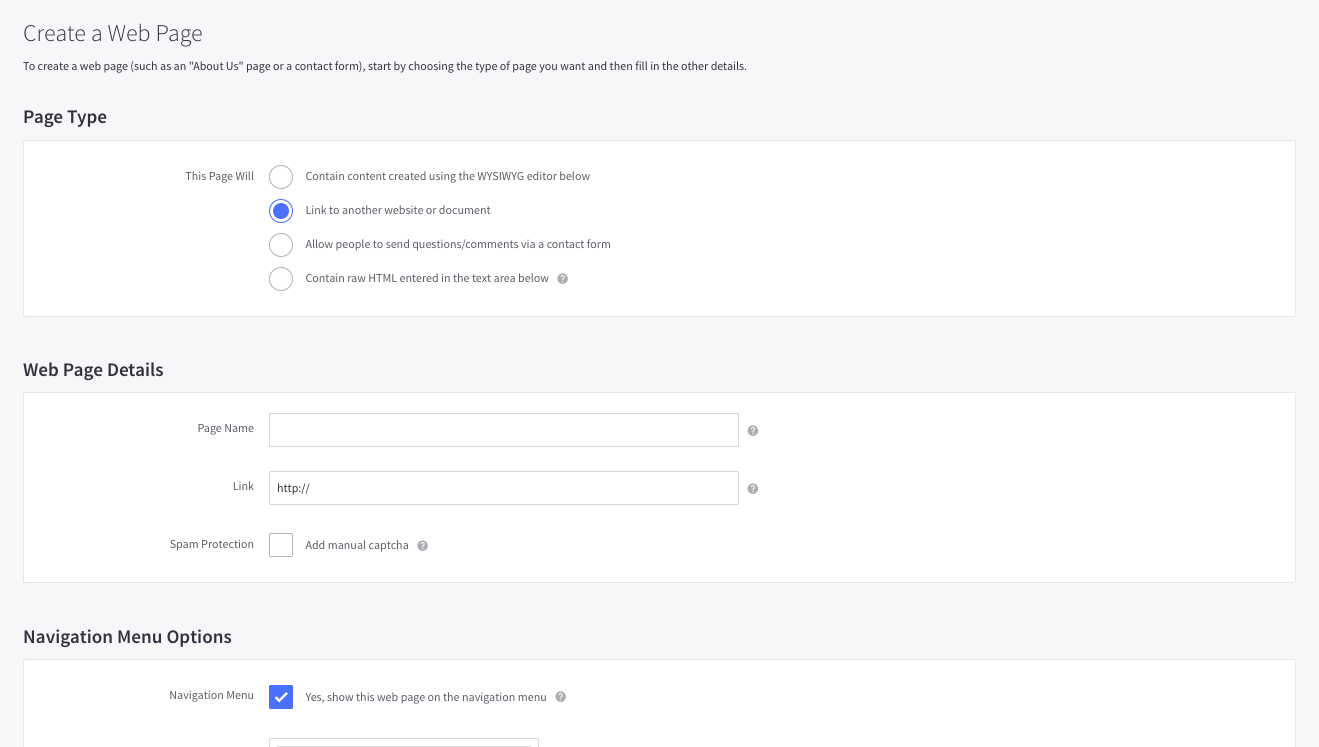Click the 'Create a Web Page' heading
The height and width of the screenshot is (747, 1319).
[x=113, y=33]
